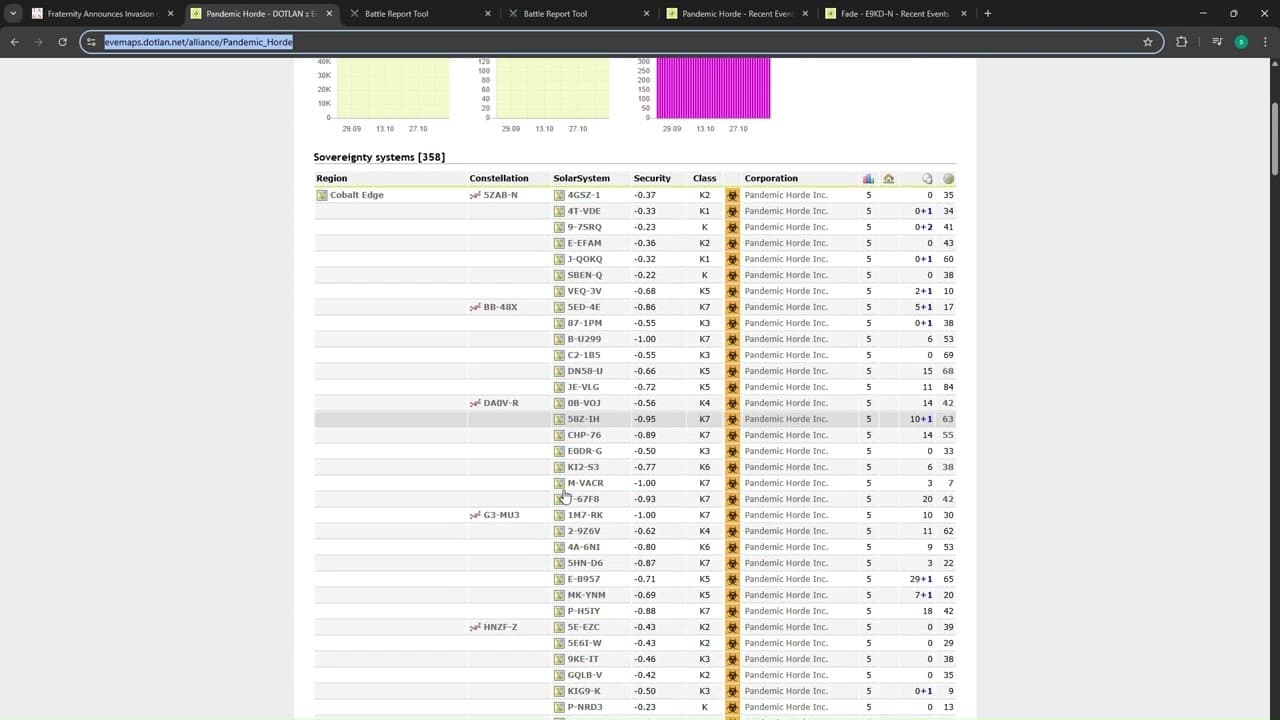Switch to Pandemic Horde - Recent Events tab
Viewport: 1280px width, 720px height.
tap(737, 14)
